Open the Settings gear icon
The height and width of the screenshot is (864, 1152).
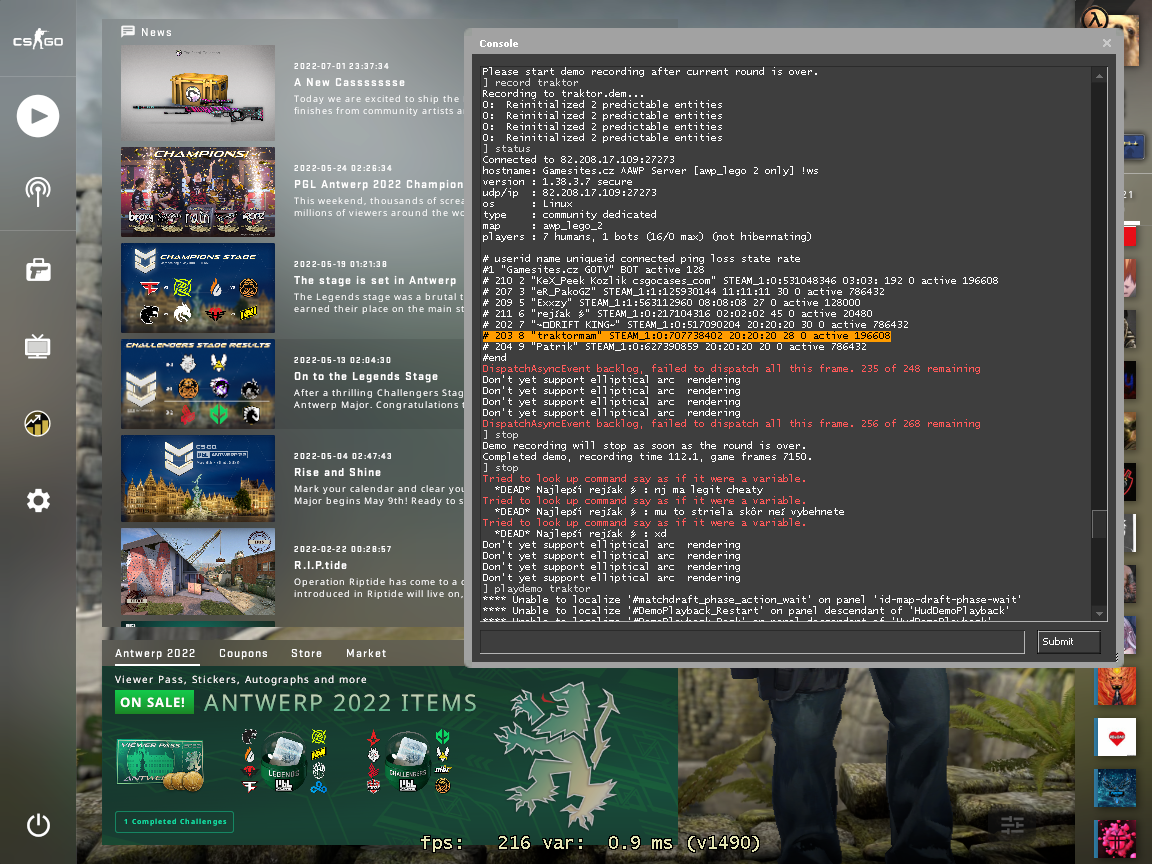click(38, 500)
